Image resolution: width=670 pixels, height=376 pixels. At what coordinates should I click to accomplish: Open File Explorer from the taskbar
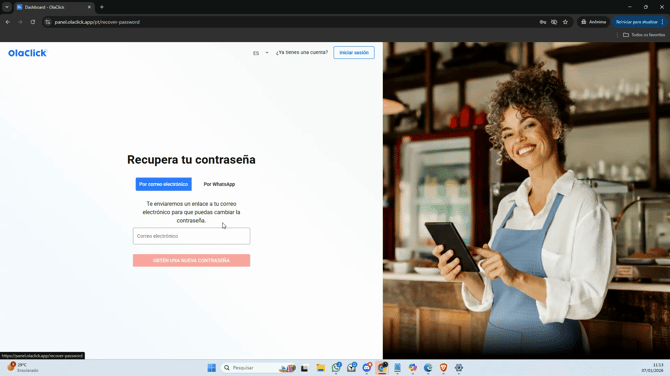(320, 367)
